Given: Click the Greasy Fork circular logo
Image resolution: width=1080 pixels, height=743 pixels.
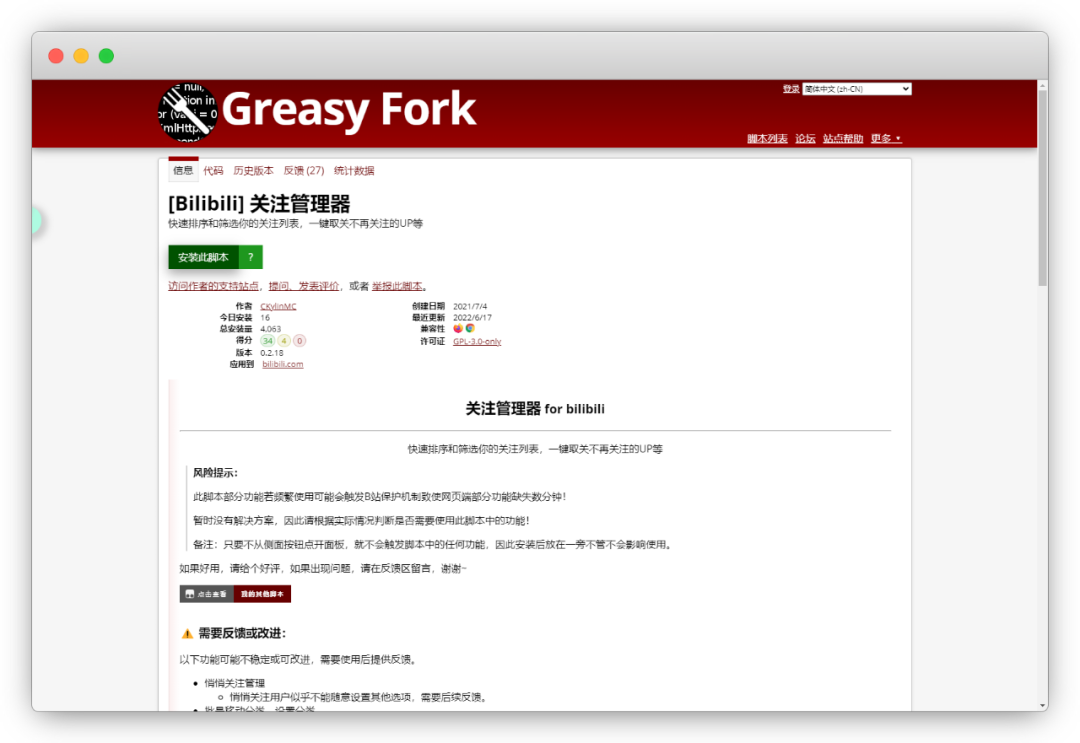Looking at the screenshot, I should pyautogui.click(x=187, y=113).
